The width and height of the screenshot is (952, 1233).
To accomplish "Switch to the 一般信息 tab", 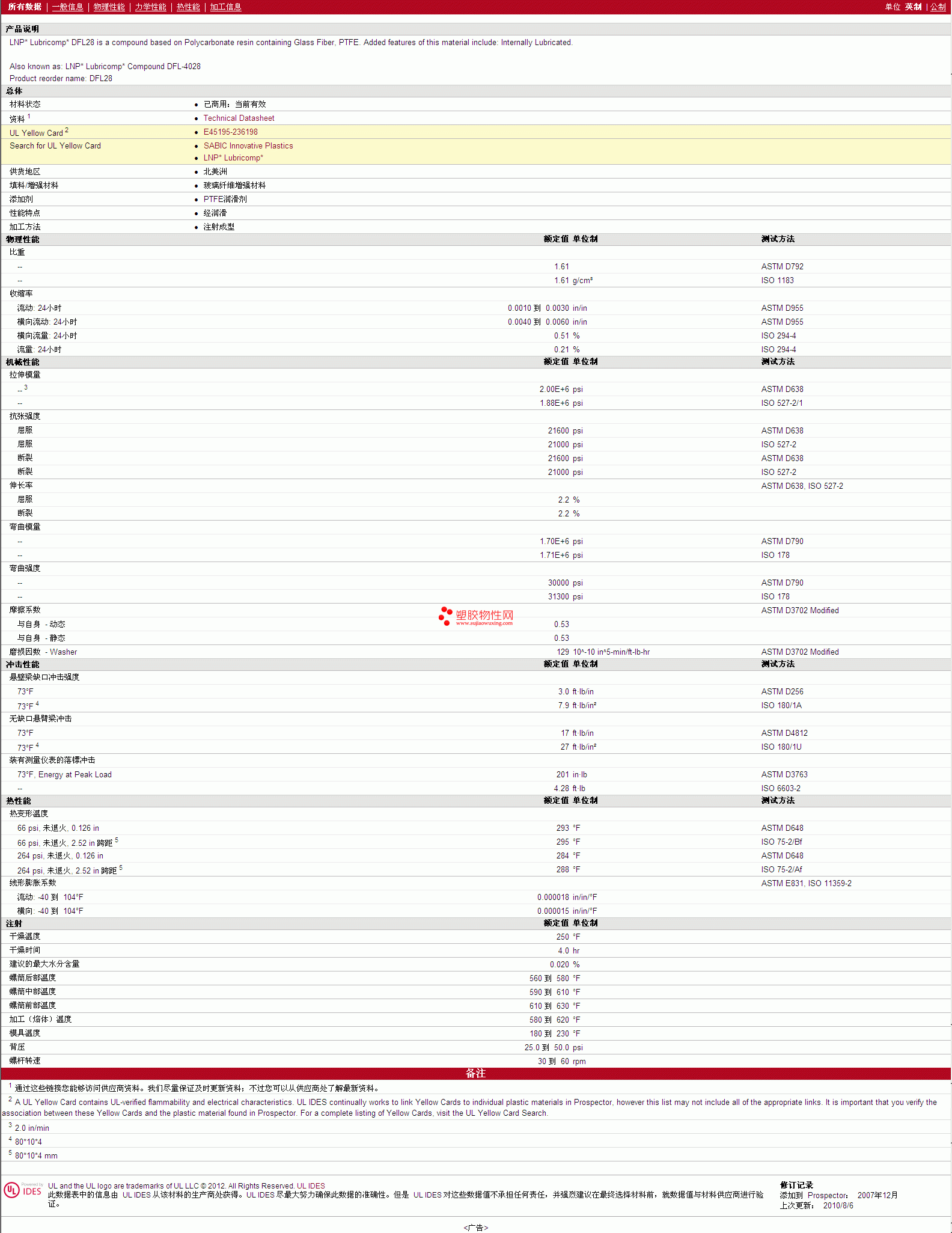I will coord(68,7).
